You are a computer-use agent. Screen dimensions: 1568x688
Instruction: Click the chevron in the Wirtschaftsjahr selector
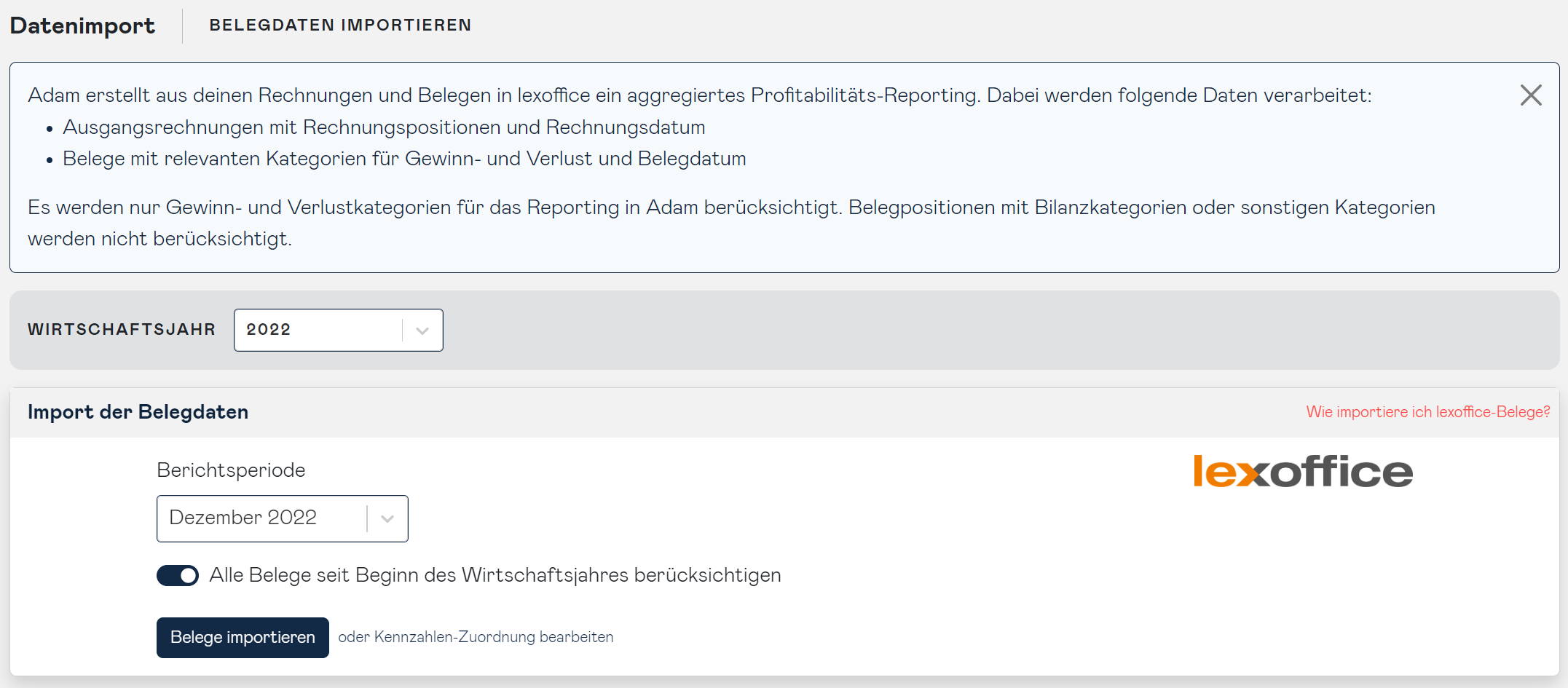point(422,331)
